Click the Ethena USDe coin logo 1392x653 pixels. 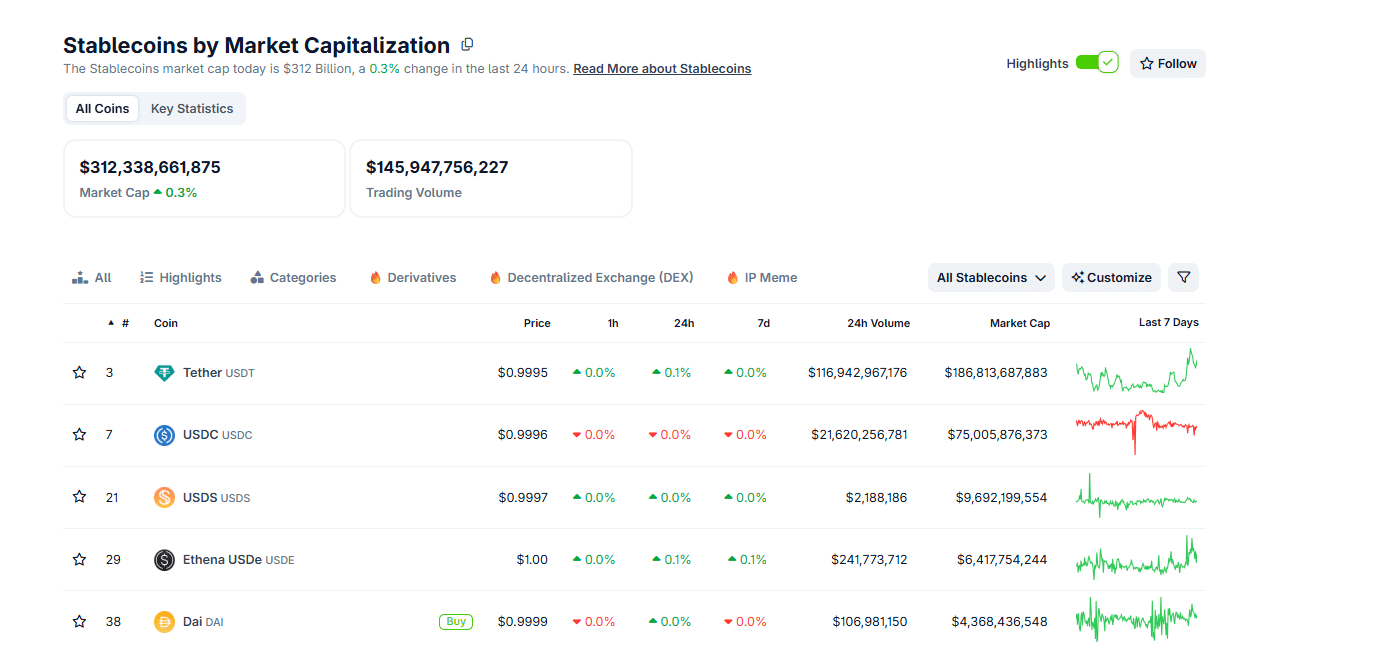click(x=164, y=559)
